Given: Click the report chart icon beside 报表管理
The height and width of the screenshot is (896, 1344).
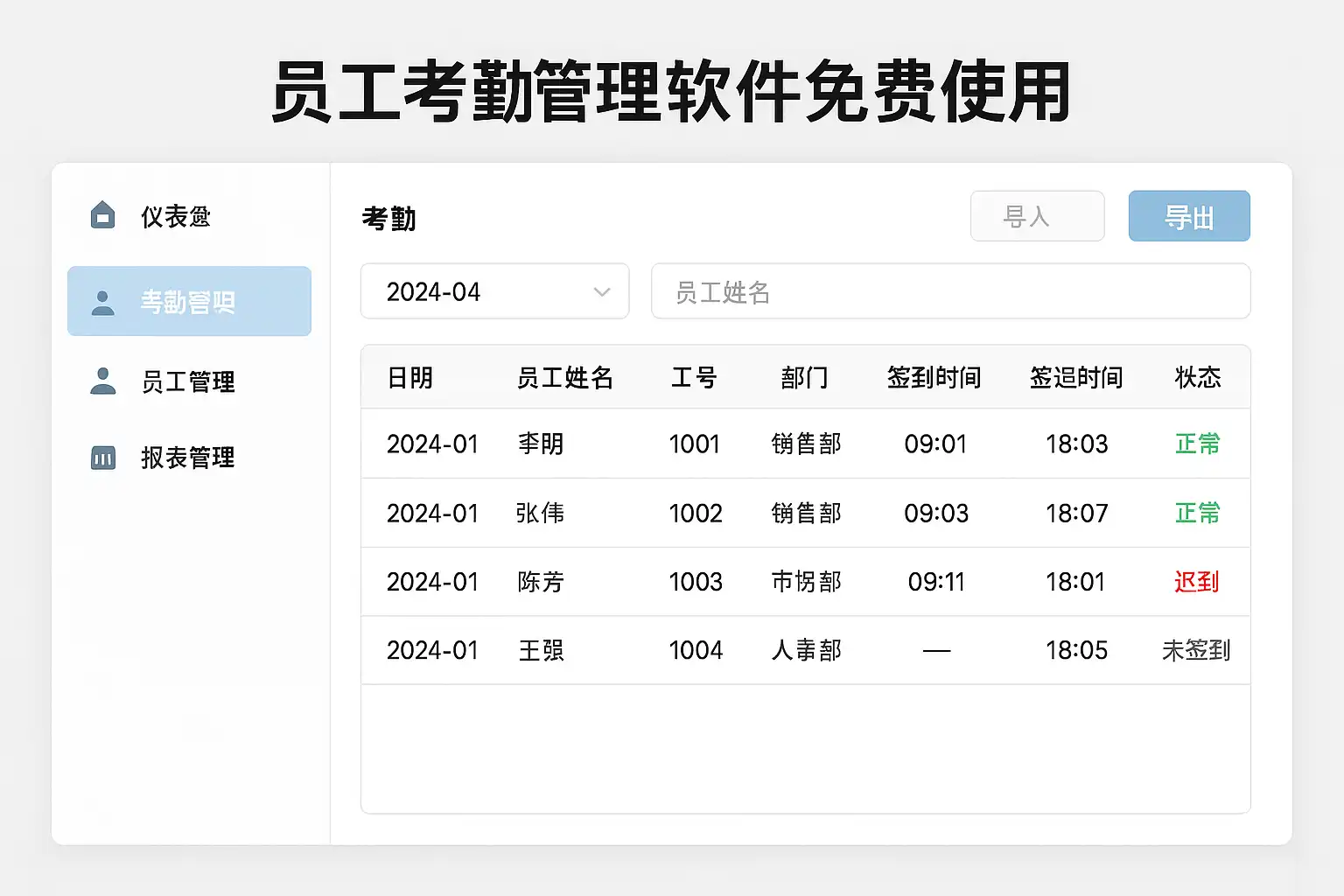Looking at the screenshot, I should 103,458.
